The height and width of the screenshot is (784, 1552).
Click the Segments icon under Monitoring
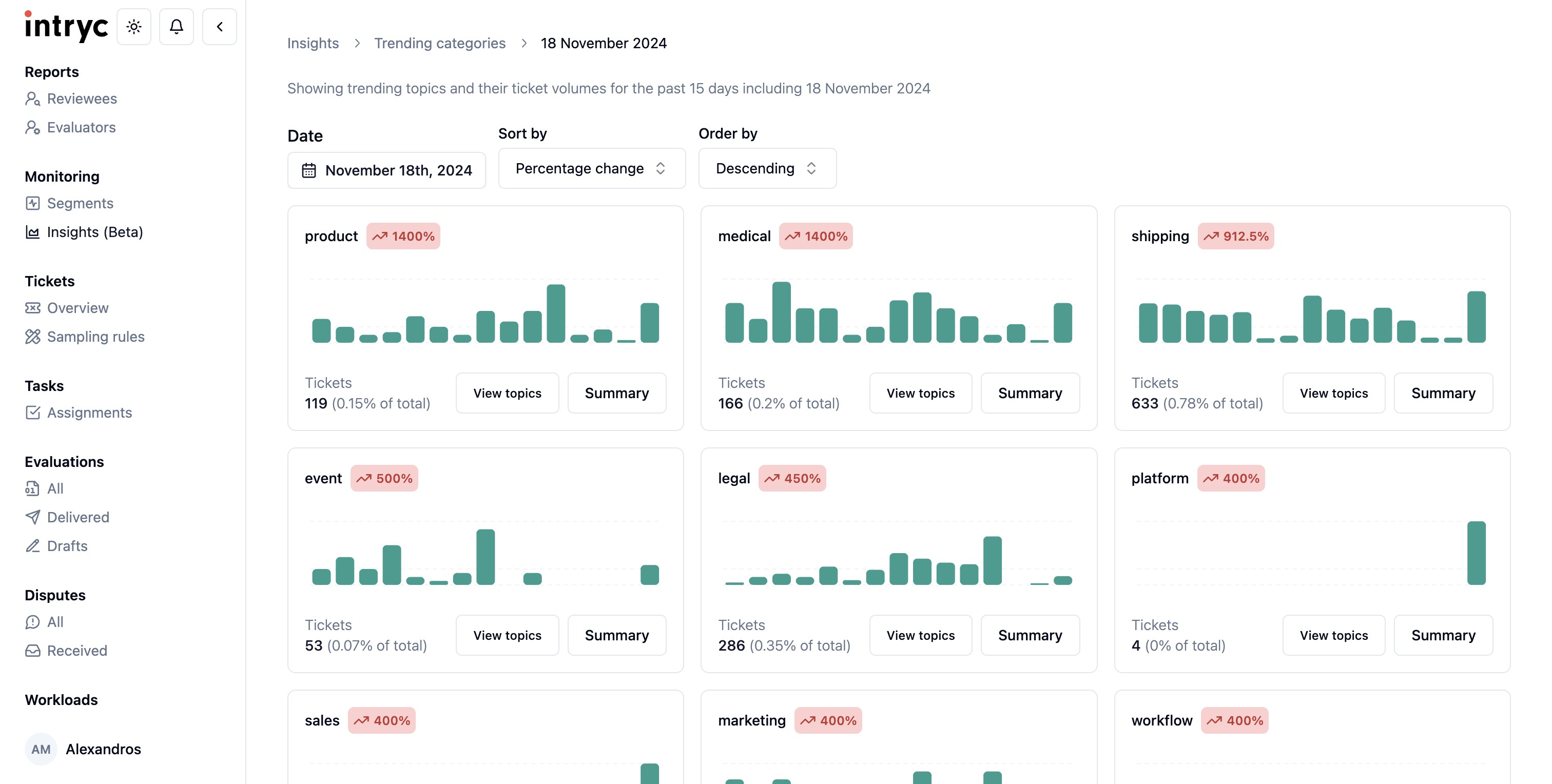click(32, 204)
